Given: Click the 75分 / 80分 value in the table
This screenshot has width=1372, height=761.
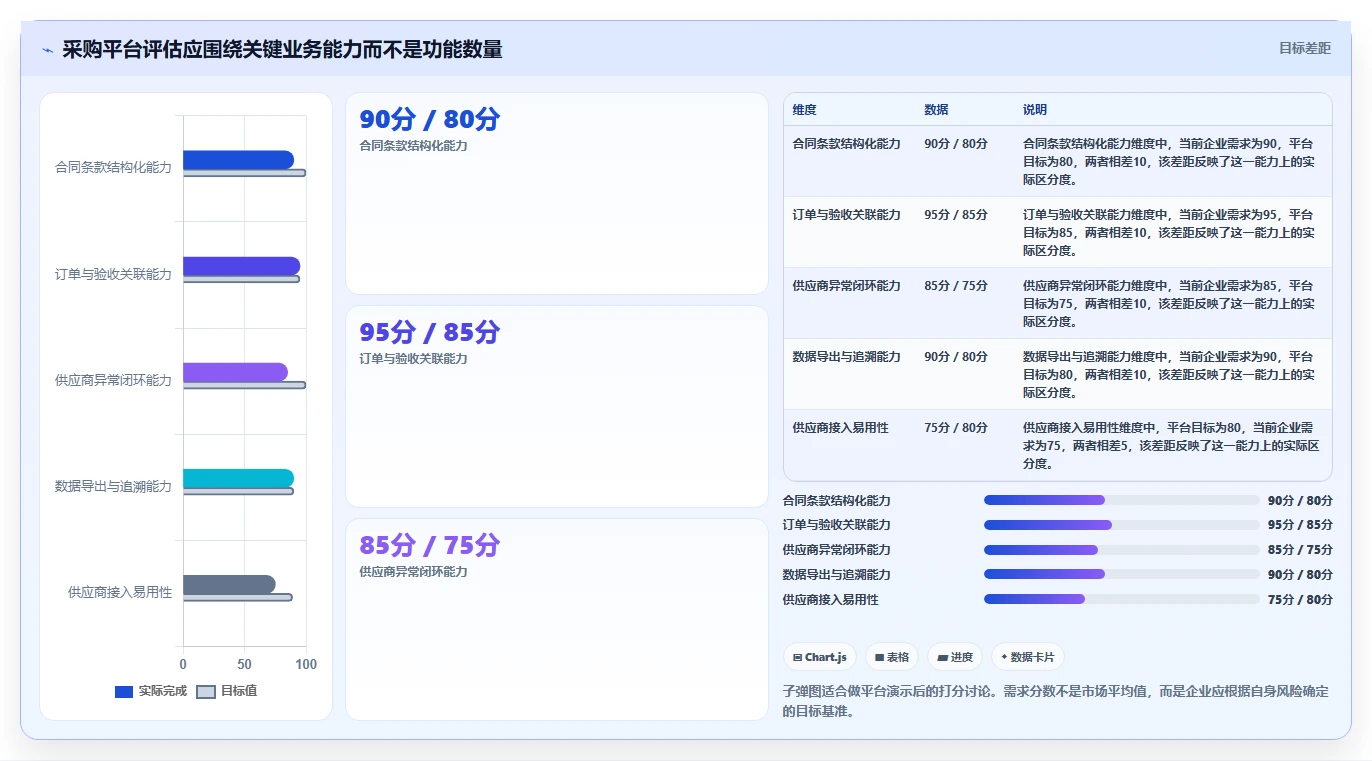Looking at the screenshot, I should click(x=956, y=428).
